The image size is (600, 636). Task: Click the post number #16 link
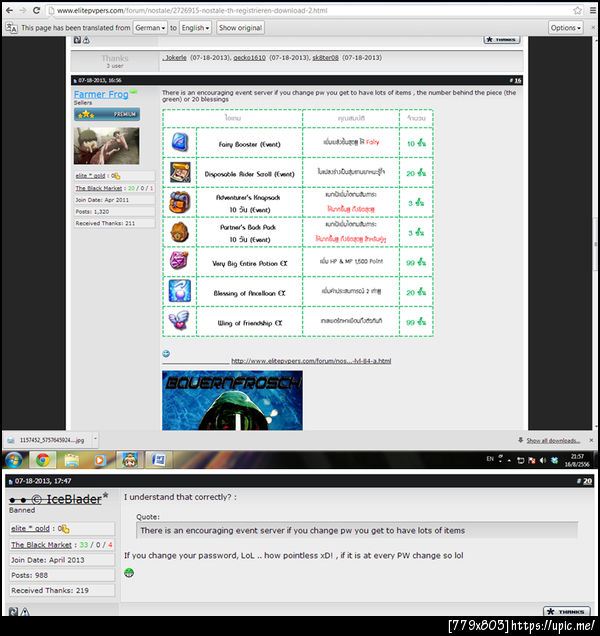[x=518, y=80]
